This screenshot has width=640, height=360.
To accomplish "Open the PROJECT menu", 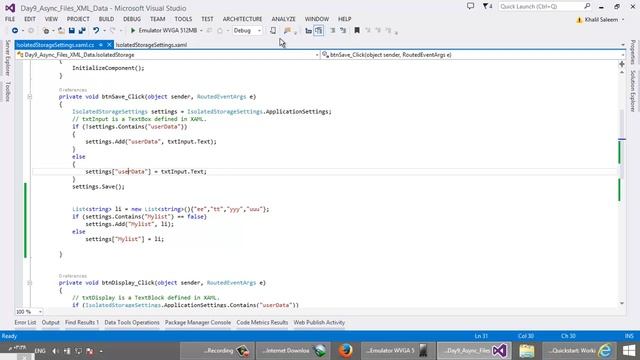I will coord(78,19).
